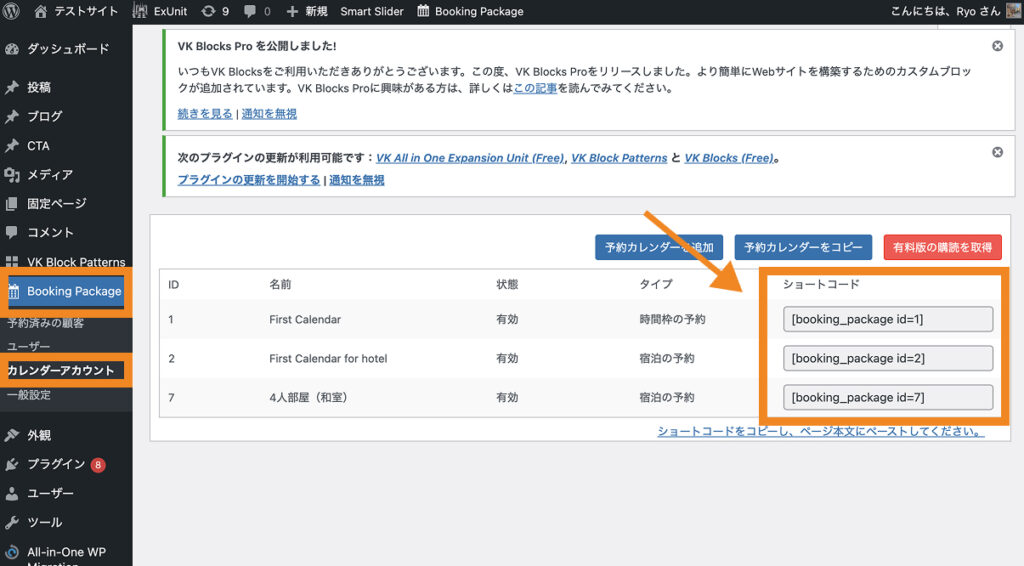Click the 予約カレンダーをコピー button
The height and width of the screenshot is (566, 1024).
803,247
